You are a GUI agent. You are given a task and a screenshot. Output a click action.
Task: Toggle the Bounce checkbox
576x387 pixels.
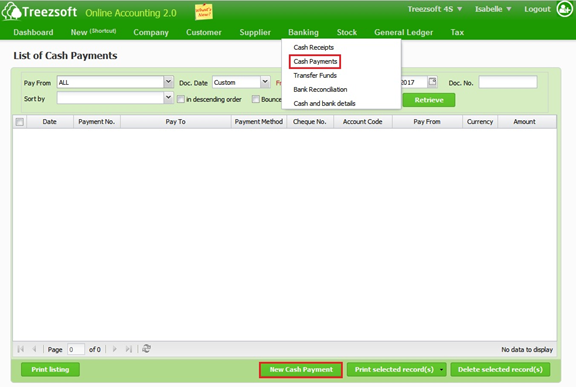tap(256, 99)
